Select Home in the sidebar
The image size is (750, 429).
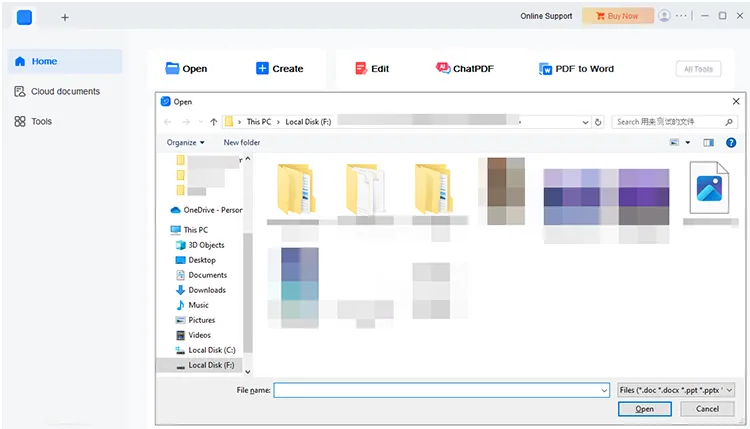(65, 61)
